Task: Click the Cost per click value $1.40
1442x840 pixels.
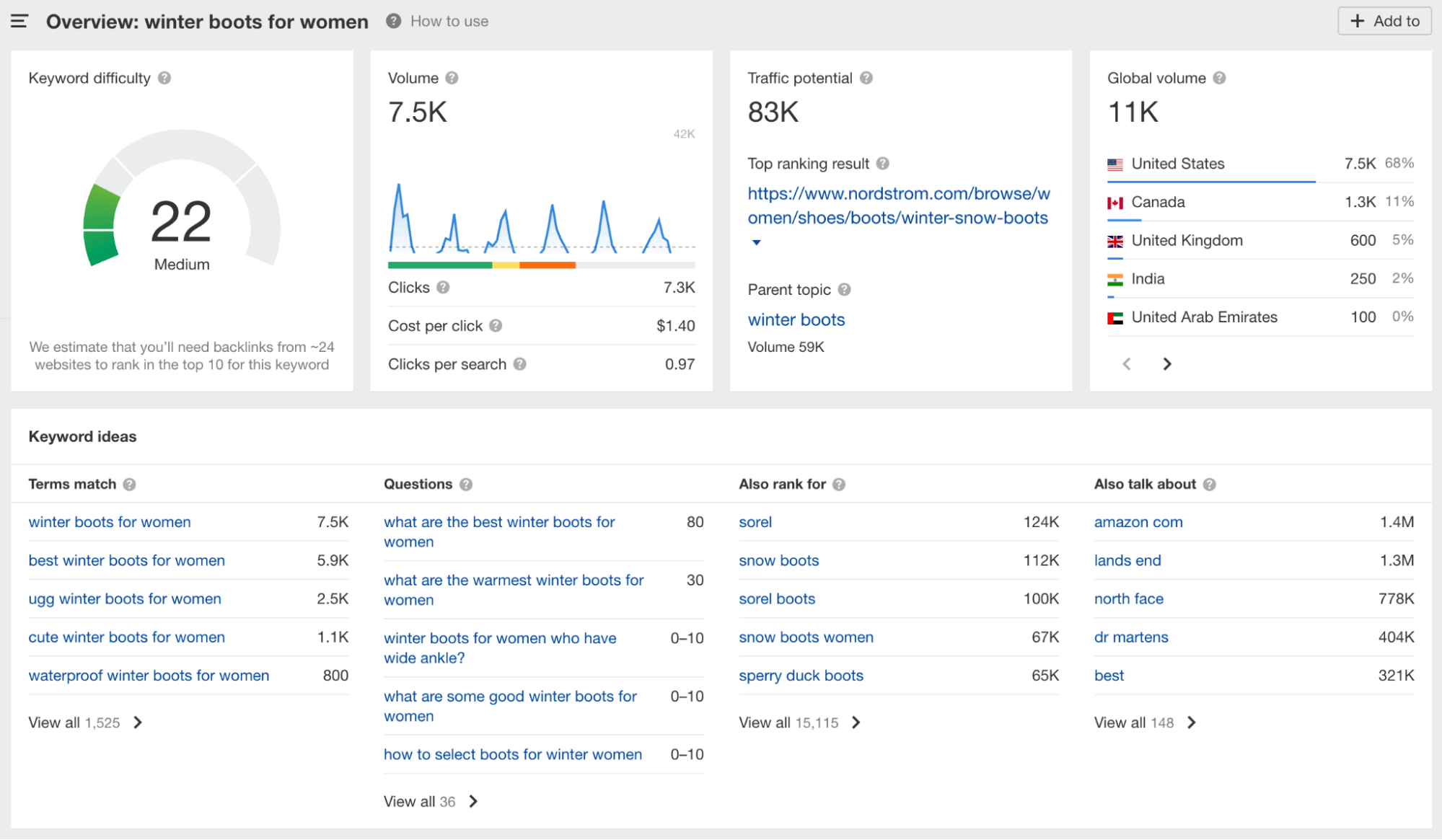Action: (676, 326)
